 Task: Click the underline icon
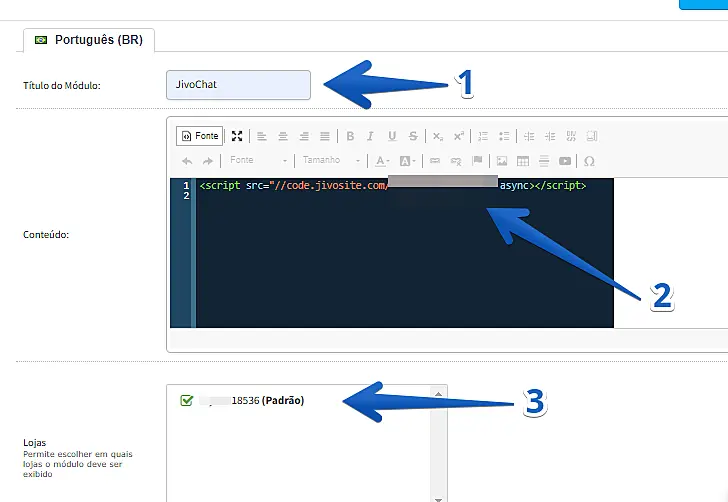pyautogui.click(x=391, y=136)
